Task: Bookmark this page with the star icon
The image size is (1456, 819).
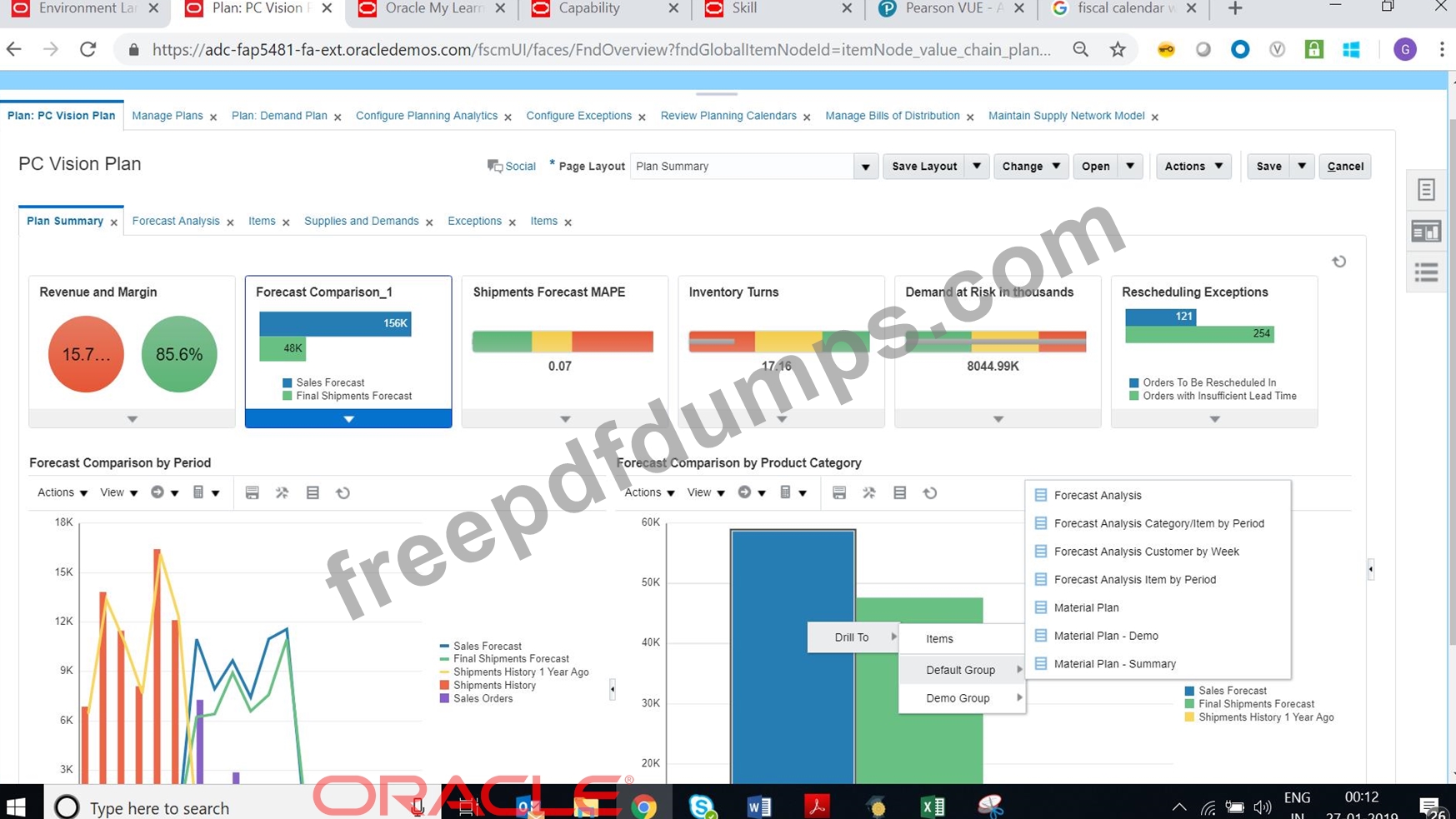Action: (1118, 50)
